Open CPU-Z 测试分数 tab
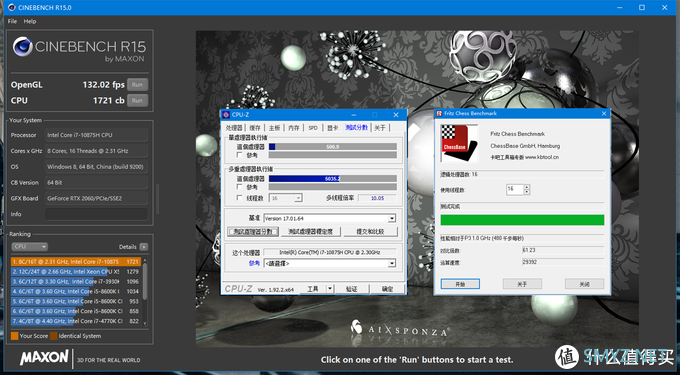This screenshot has width=680, height=375. (356, 127)
